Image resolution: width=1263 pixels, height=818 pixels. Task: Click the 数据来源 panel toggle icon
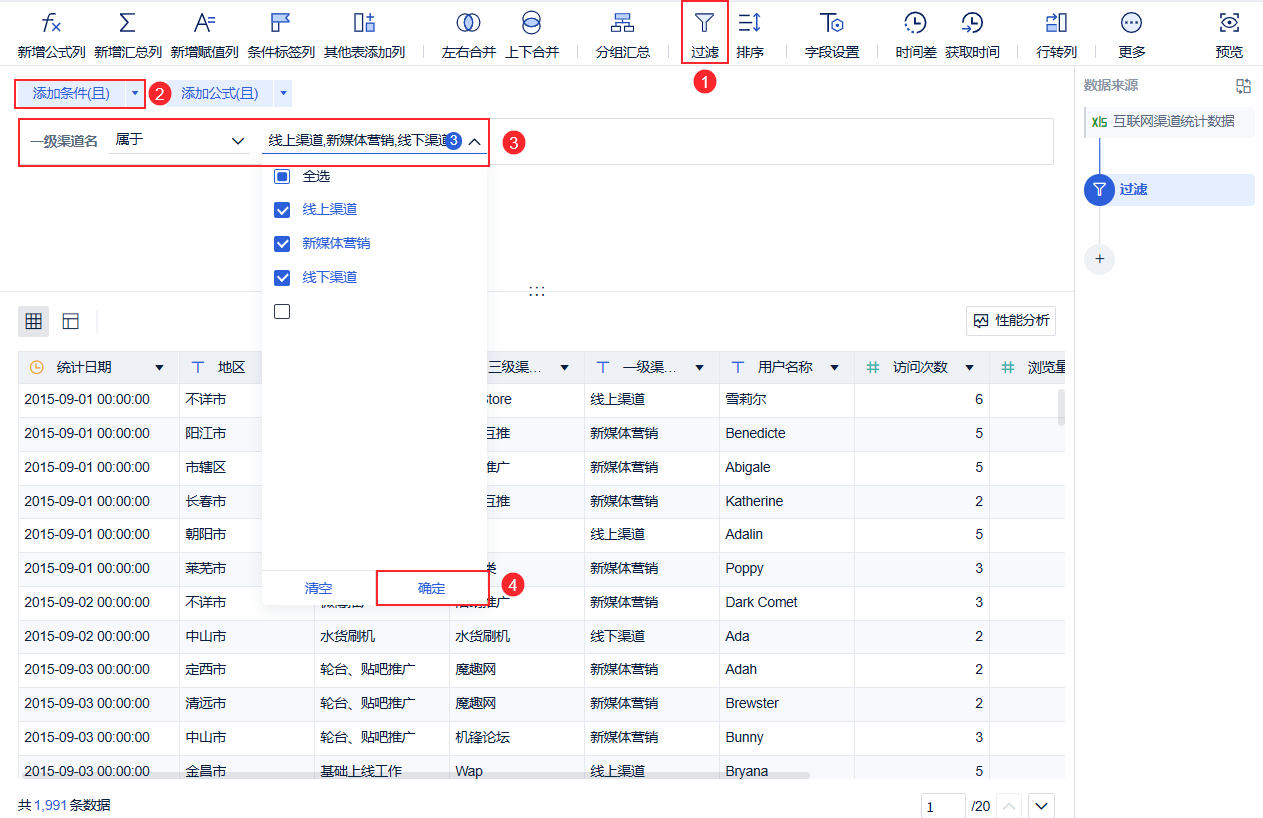[1243, 86]
